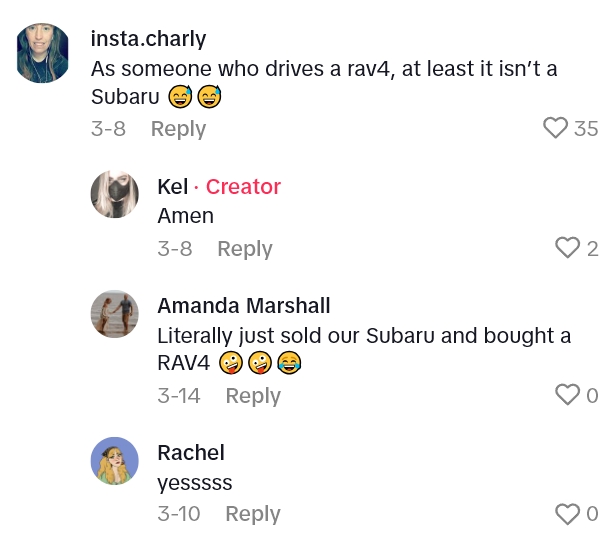
Task: Visit Kel's profile via username
Action: [x=172, y=187]
